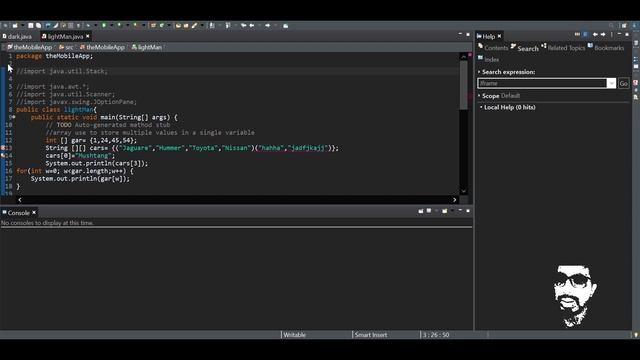The width and height of the screenshot is (640, 360).
Task: Open the New Java Class dropdown arrow
Action: pos(169,26)
